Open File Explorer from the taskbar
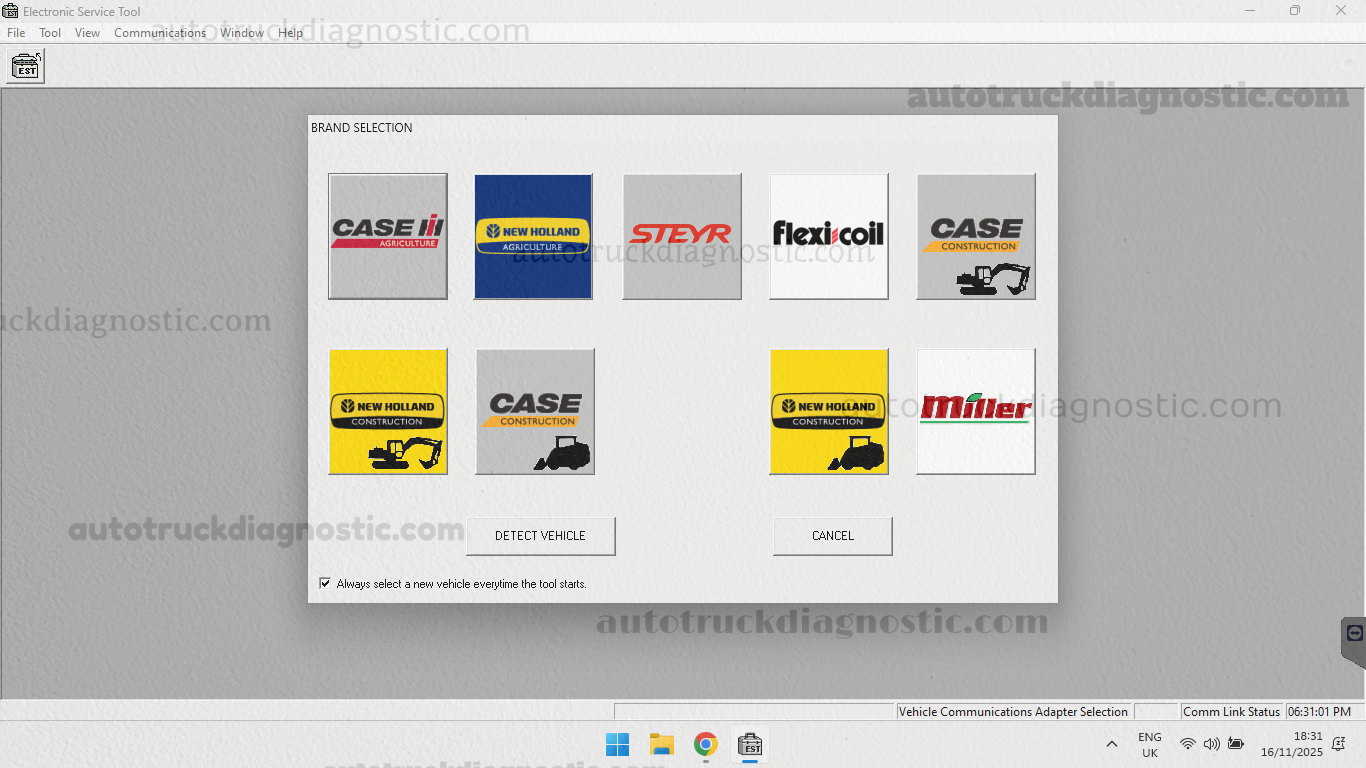This screenshot has height=768, width=1366. 661,744
